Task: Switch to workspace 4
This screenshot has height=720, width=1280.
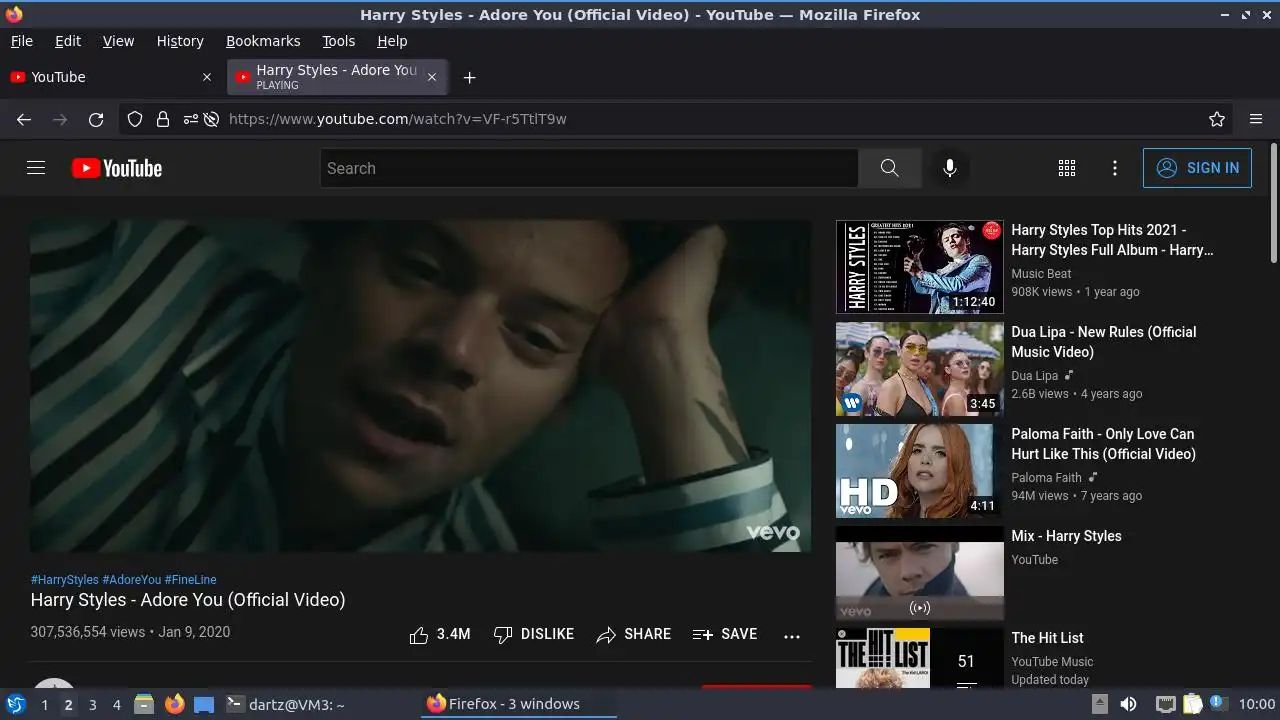Action: (x=117, y=705)
